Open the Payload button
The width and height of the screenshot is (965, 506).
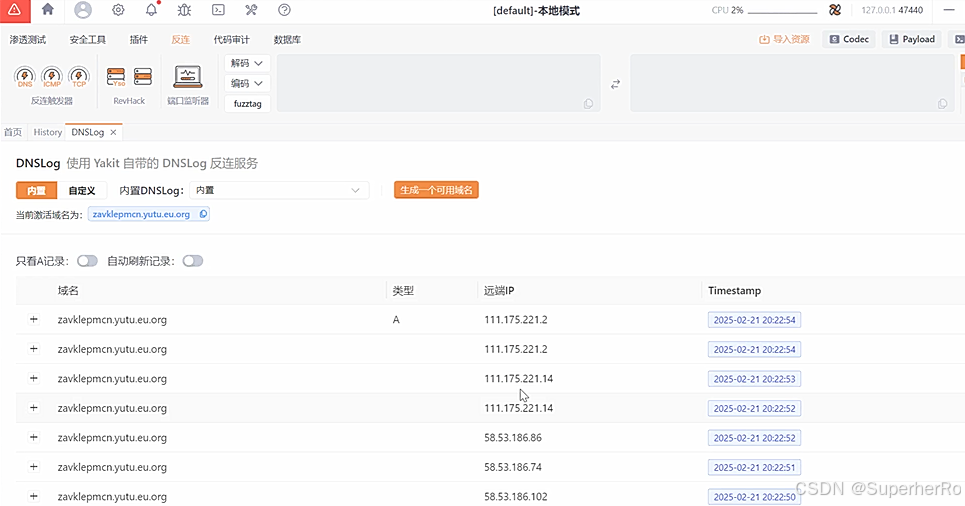912,39
